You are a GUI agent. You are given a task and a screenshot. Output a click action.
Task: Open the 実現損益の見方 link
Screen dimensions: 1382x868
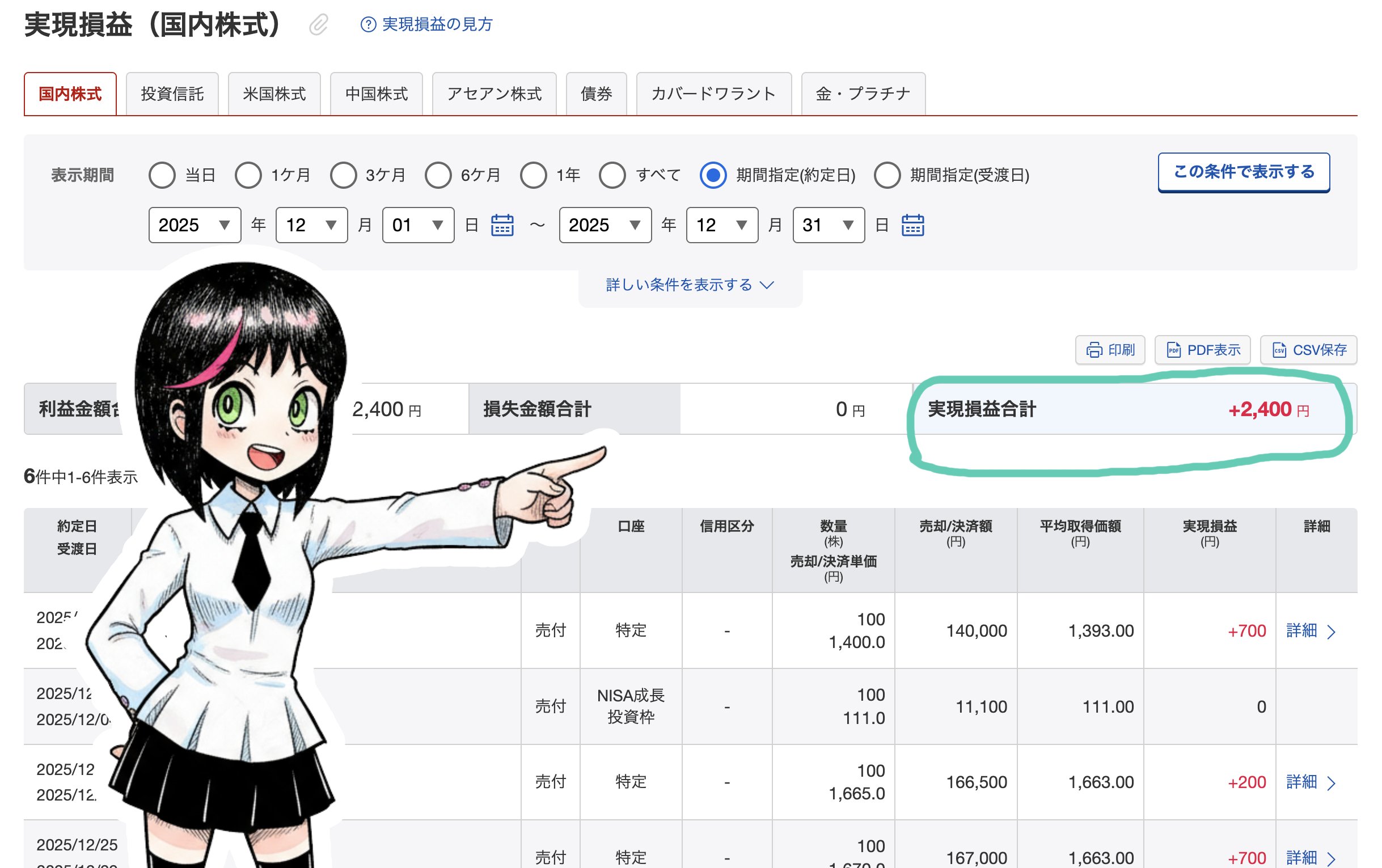[x=437, y=25]
